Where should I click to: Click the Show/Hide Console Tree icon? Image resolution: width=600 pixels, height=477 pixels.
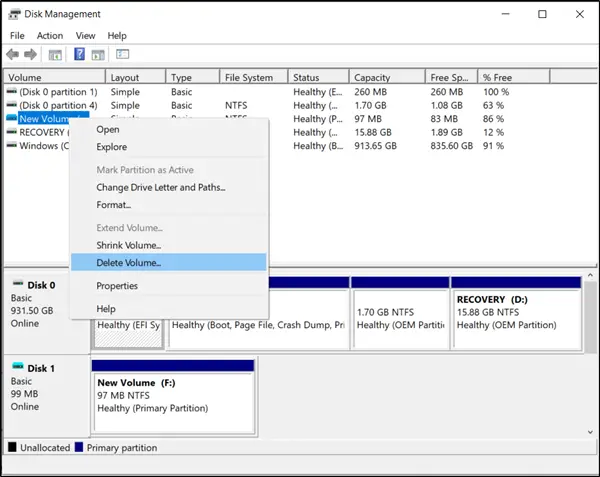56,54
